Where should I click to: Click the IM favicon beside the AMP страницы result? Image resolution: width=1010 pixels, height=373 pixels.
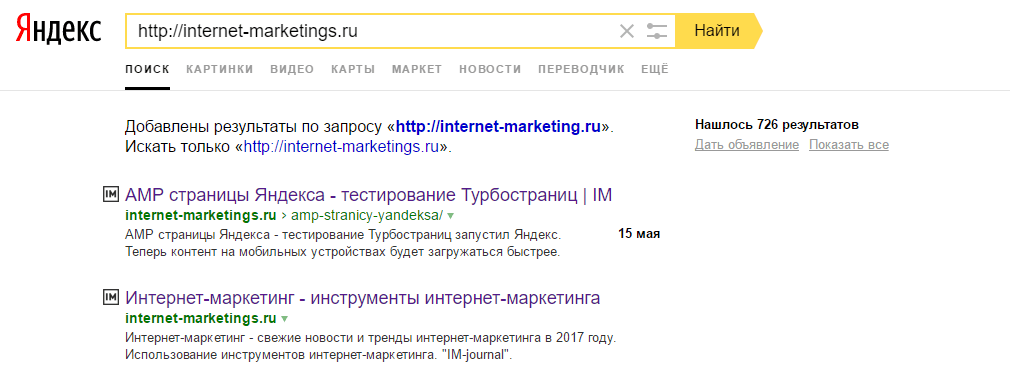tap(111, 194)
